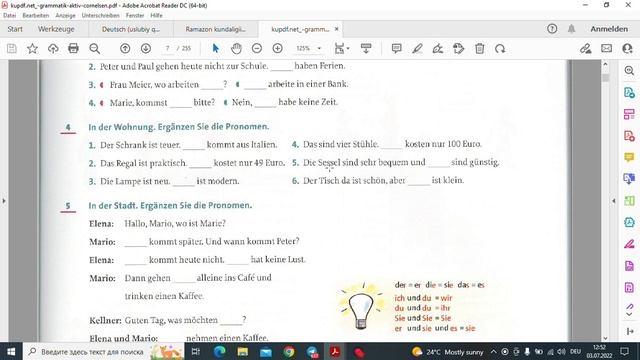Open the Bearbeiten menu
This screenshot has height=360, width=640.
pyautogui.click(x=36, y=16)
